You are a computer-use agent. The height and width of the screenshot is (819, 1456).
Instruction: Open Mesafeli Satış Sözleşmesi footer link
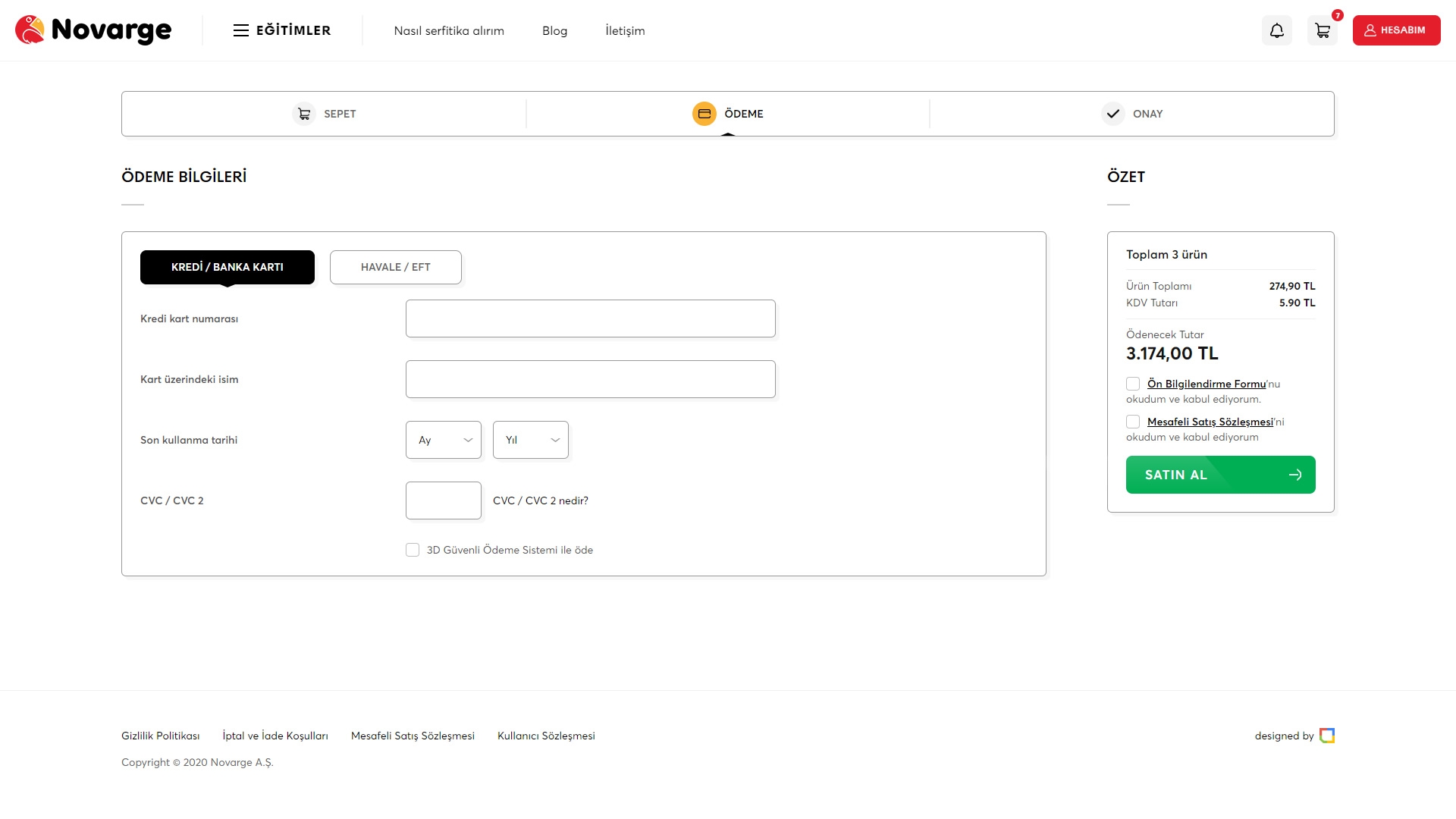[413, 736]
